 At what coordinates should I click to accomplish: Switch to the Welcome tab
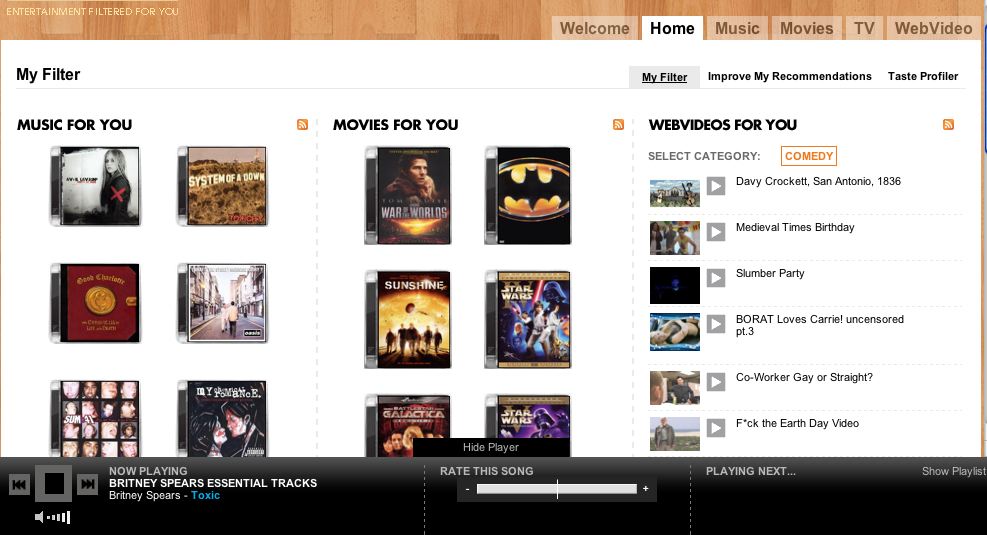pyautogui.click(x=594, y=28)
